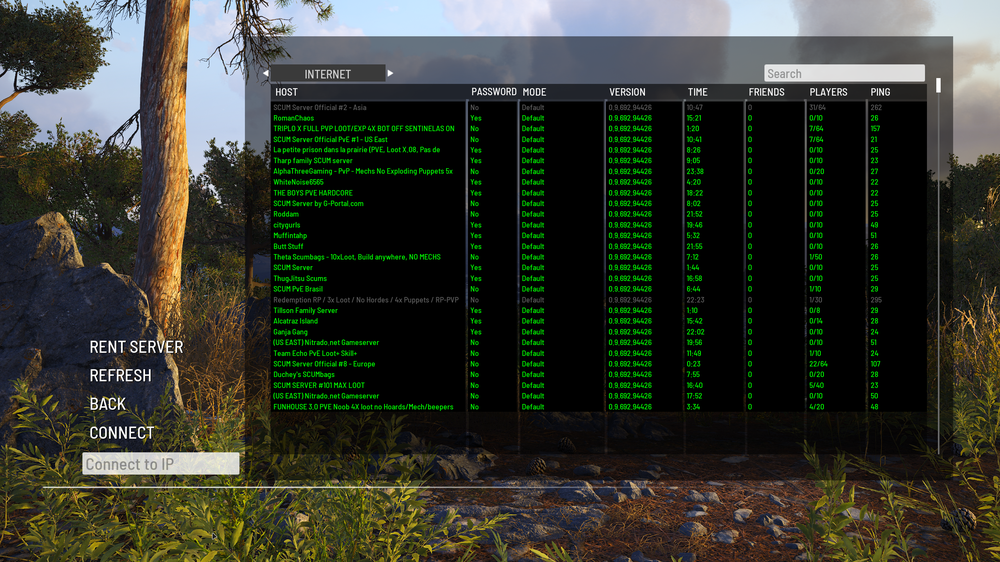Select Redemption RP / 3x Loot server
Screen dimensions: 1000x562
(x=598, y=300)
